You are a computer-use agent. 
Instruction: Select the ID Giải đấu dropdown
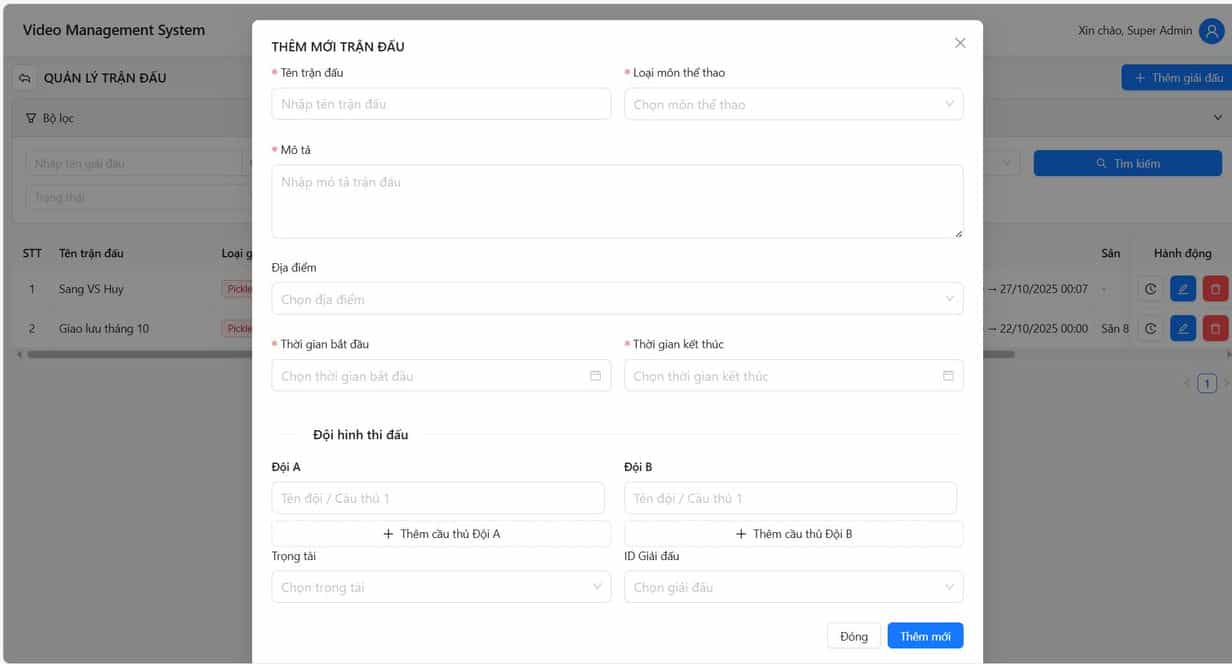pos(793,587)
